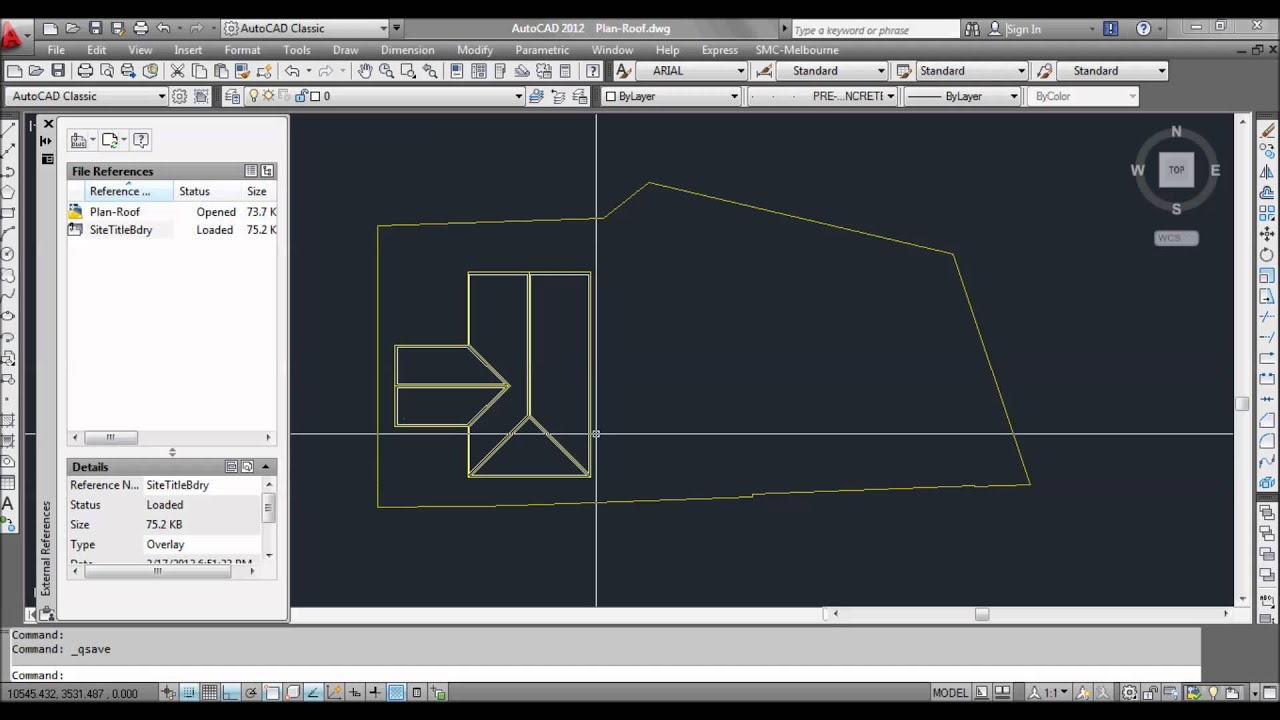
Task: Activate the Match Properties brush icon
Action: (243, 71)
